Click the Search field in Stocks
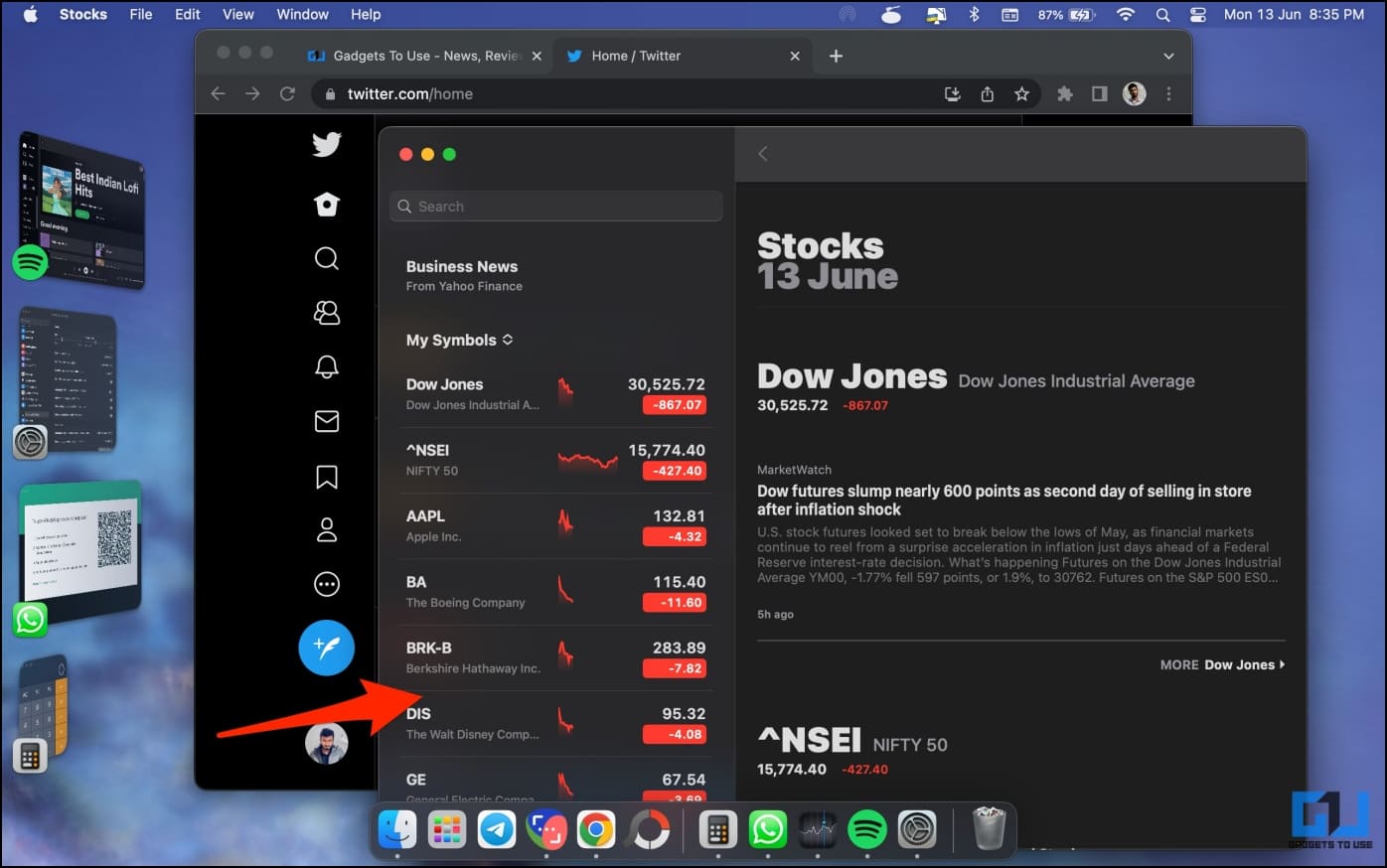 [x=556, y=207]
